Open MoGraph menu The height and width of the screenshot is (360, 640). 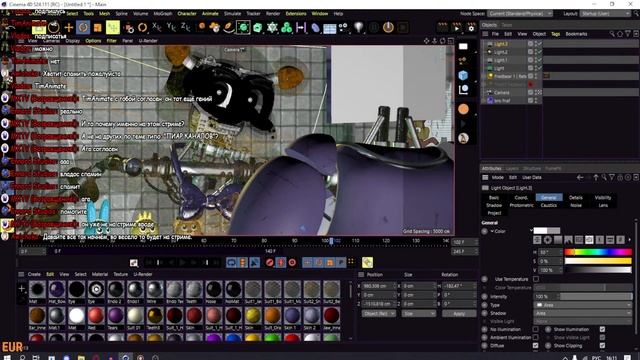coord(162,13)
